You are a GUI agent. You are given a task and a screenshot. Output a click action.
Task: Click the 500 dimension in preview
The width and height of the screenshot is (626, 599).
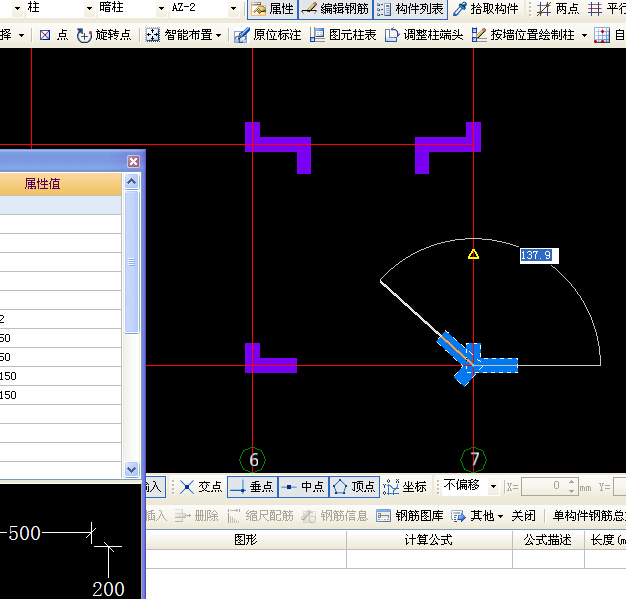24,534
